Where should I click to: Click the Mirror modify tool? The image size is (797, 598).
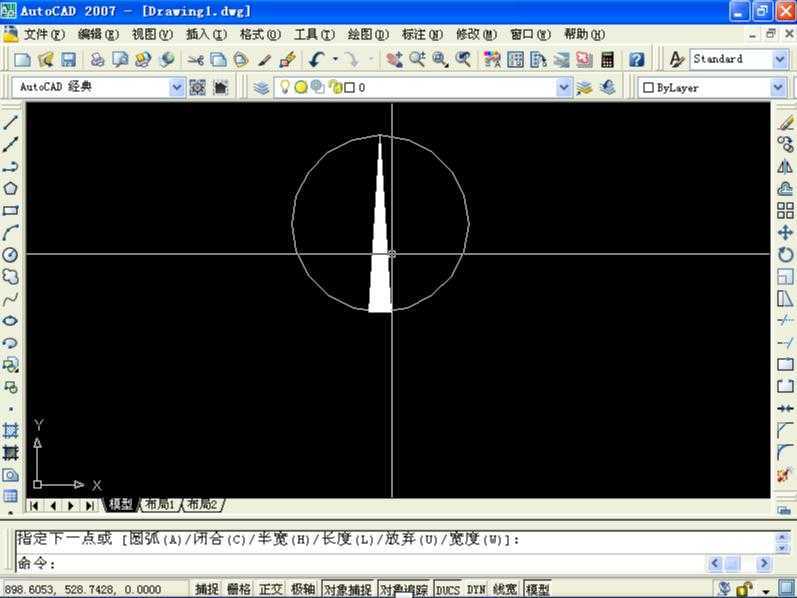[786, 166]
